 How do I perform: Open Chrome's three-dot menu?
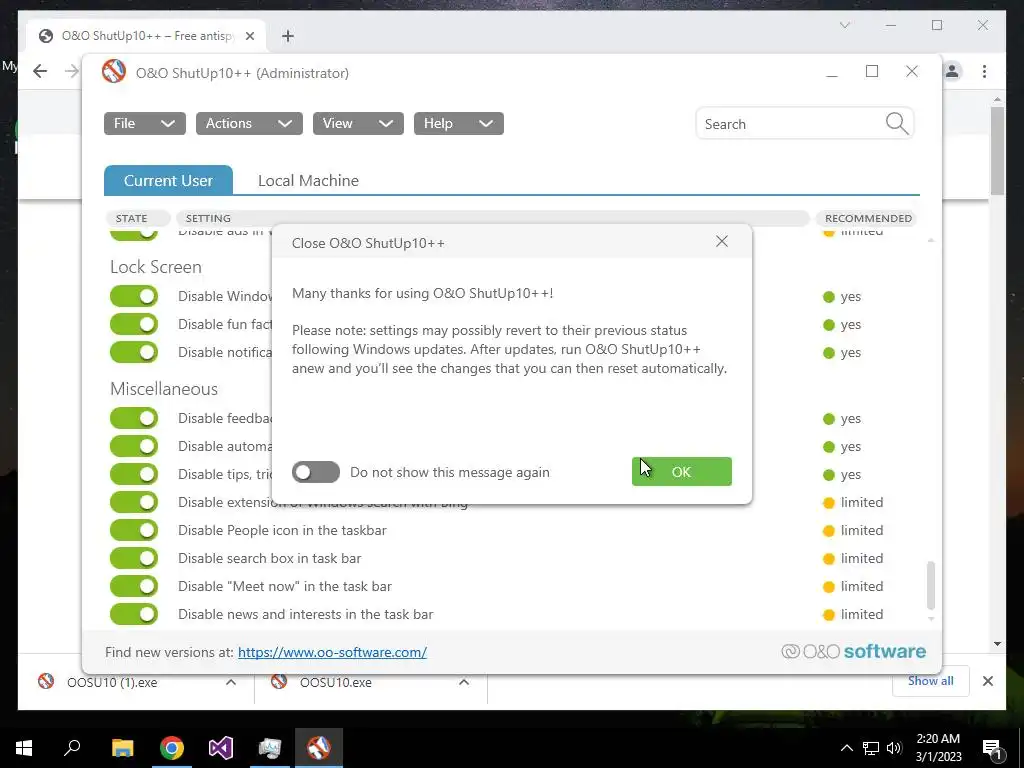click(x=984, y=71)
